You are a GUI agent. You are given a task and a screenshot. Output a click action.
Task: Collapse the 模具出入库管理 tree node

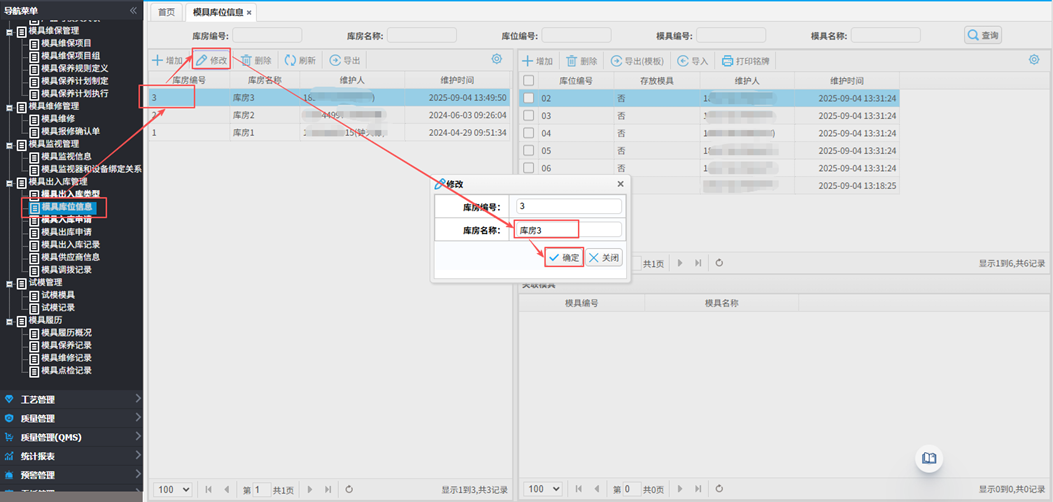click(x=10, y=182)
